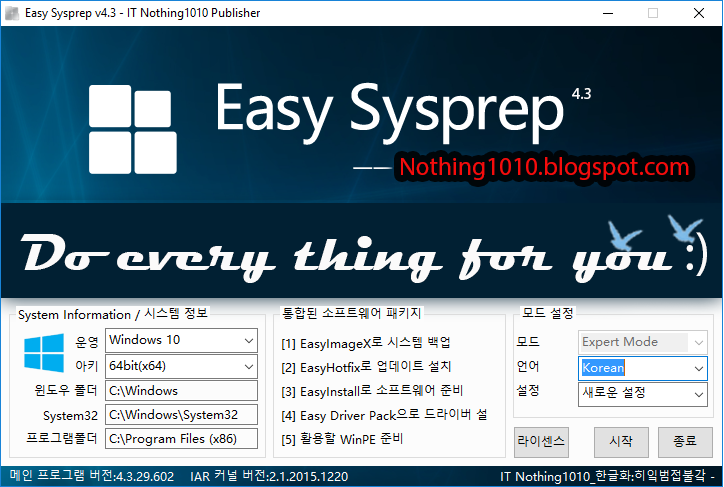Click the 라이센스 button
The width and height of the screenshot is (724, 487).
541,442
